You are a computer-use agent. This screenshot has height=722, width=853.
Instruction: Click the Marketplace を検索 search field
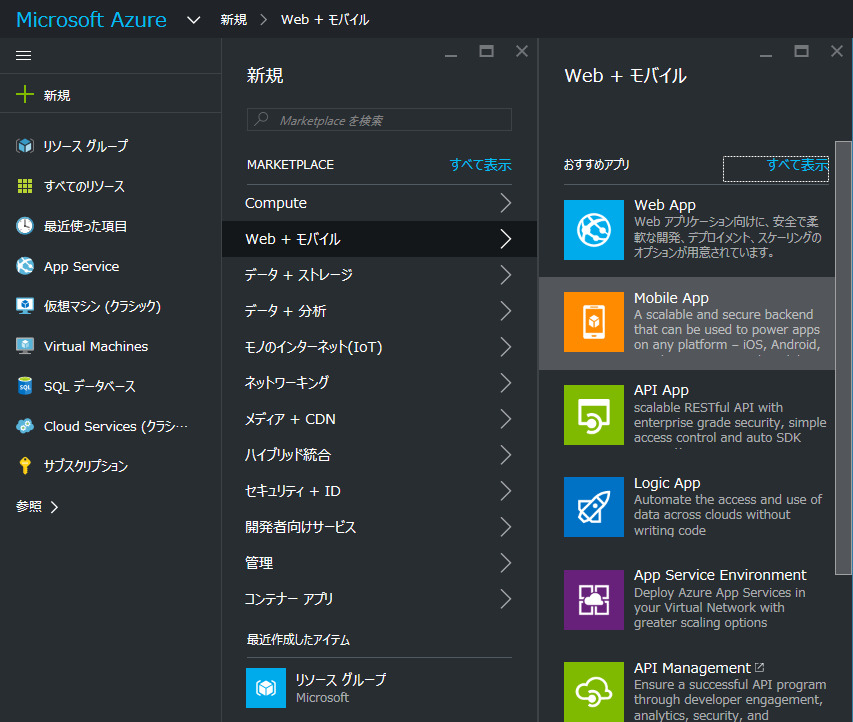pyautogui.click(x=379, y=120)
